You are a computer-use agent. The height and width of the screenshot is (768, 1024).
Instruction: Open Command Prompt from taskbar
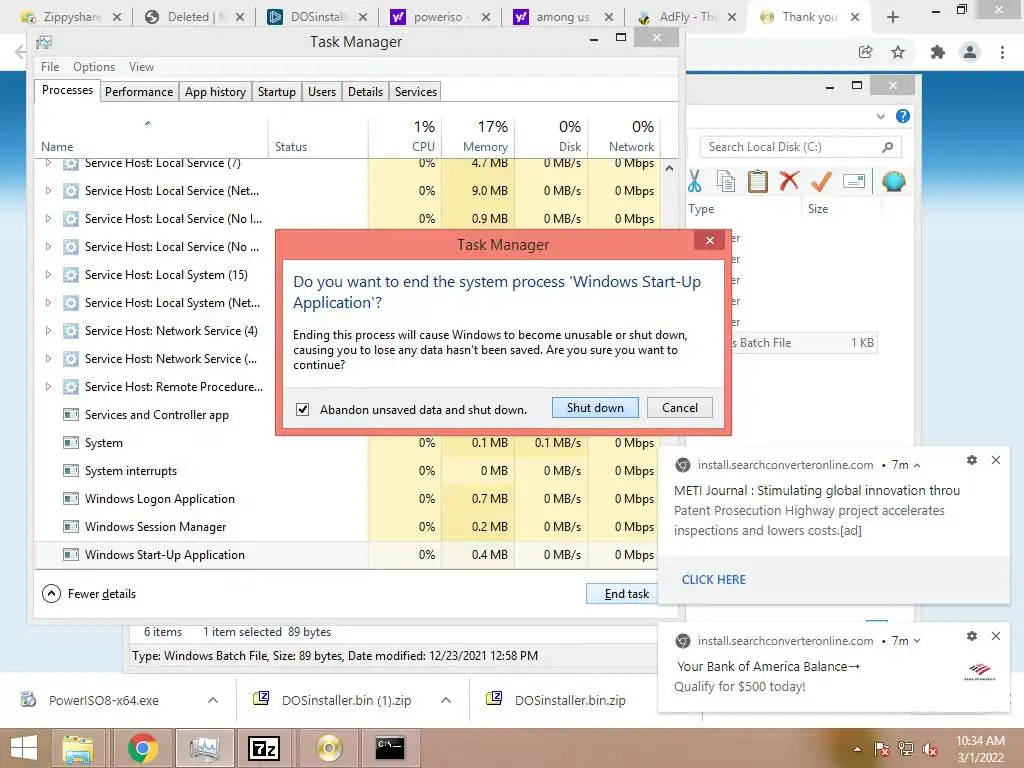click(x=390, y=748)
